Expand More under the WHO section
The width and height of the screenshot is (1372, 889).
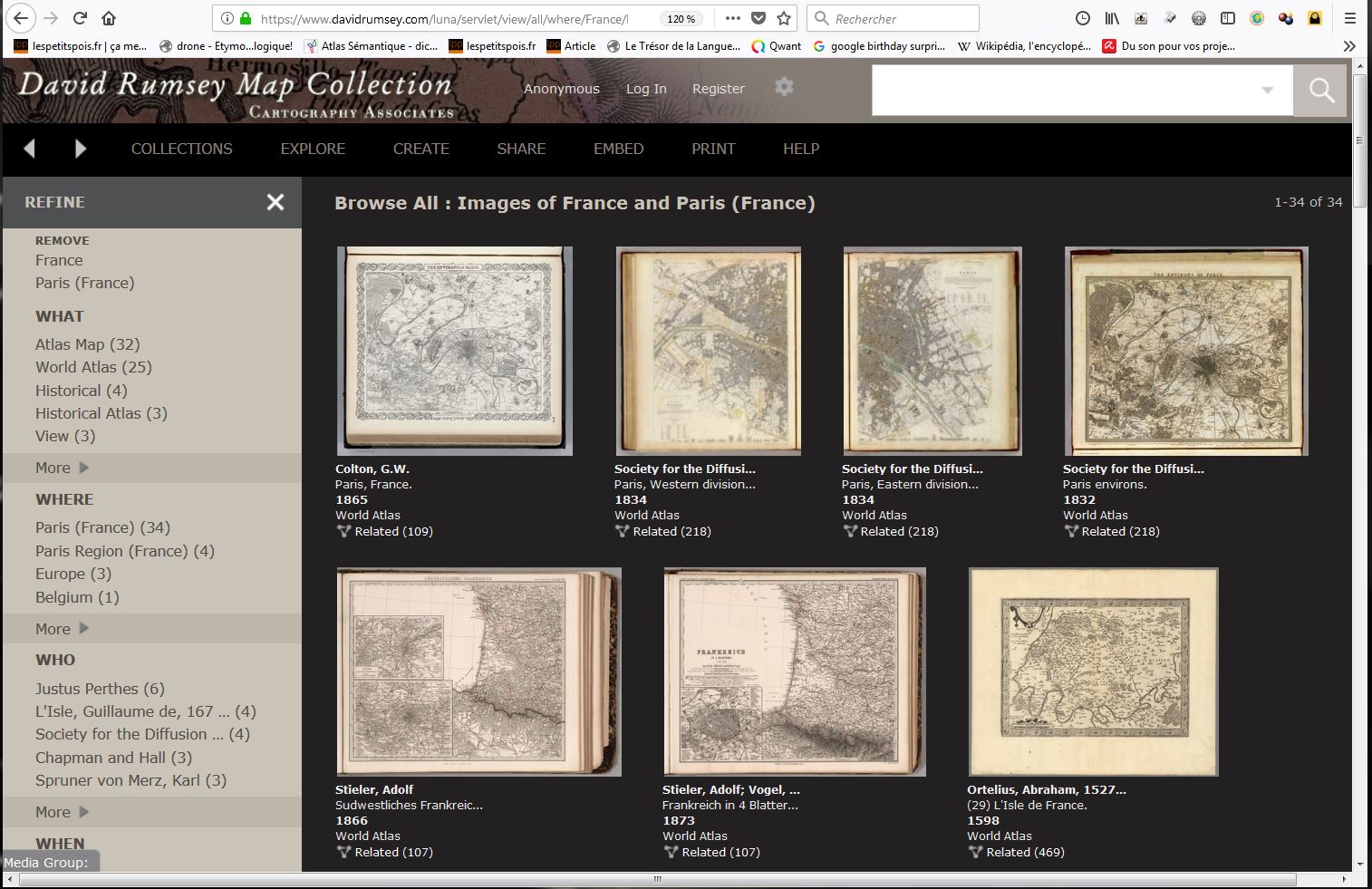coord(62,812)
